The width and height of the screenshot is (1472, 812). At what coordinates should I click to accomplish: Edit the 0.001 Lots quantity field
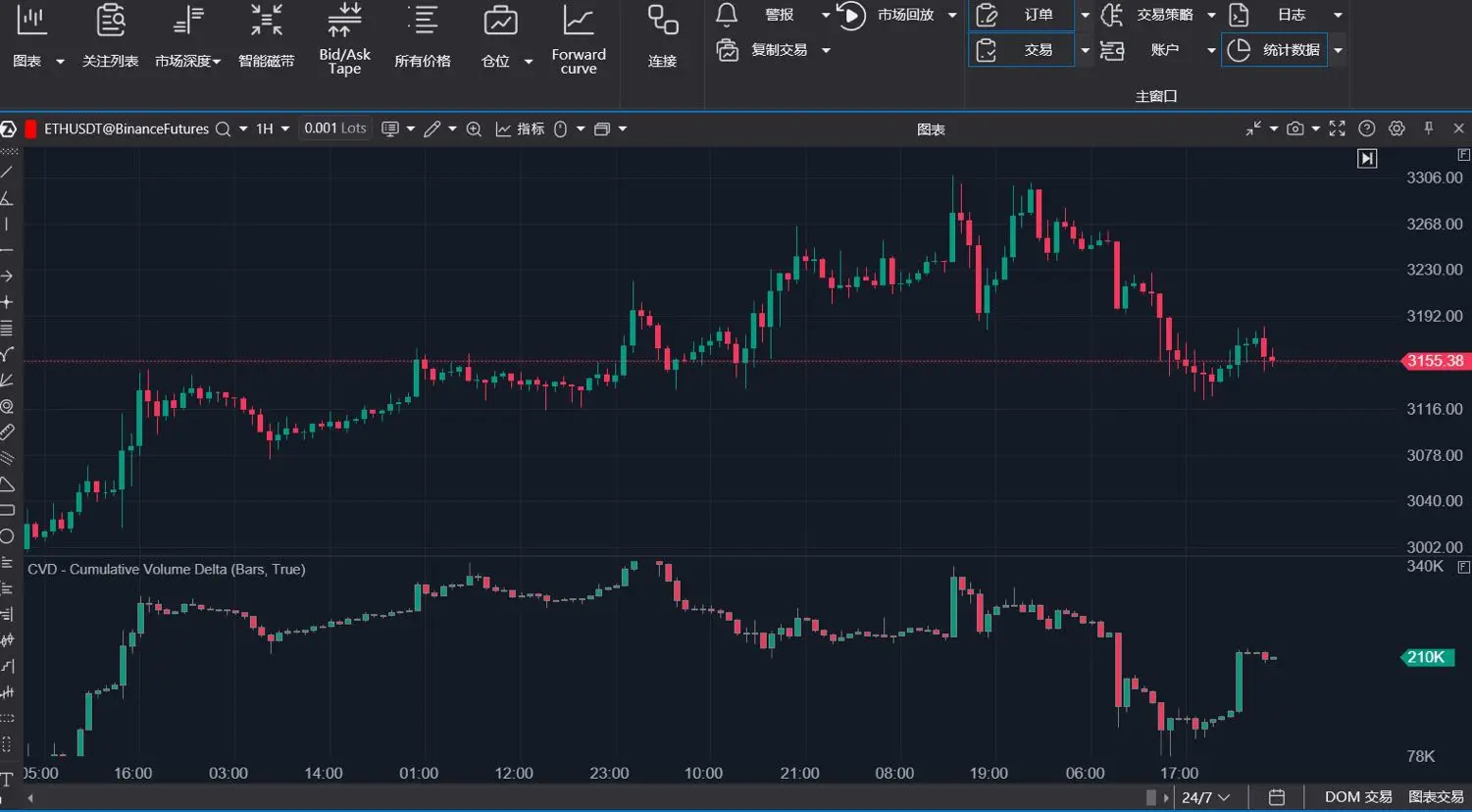tap(335, 128)
